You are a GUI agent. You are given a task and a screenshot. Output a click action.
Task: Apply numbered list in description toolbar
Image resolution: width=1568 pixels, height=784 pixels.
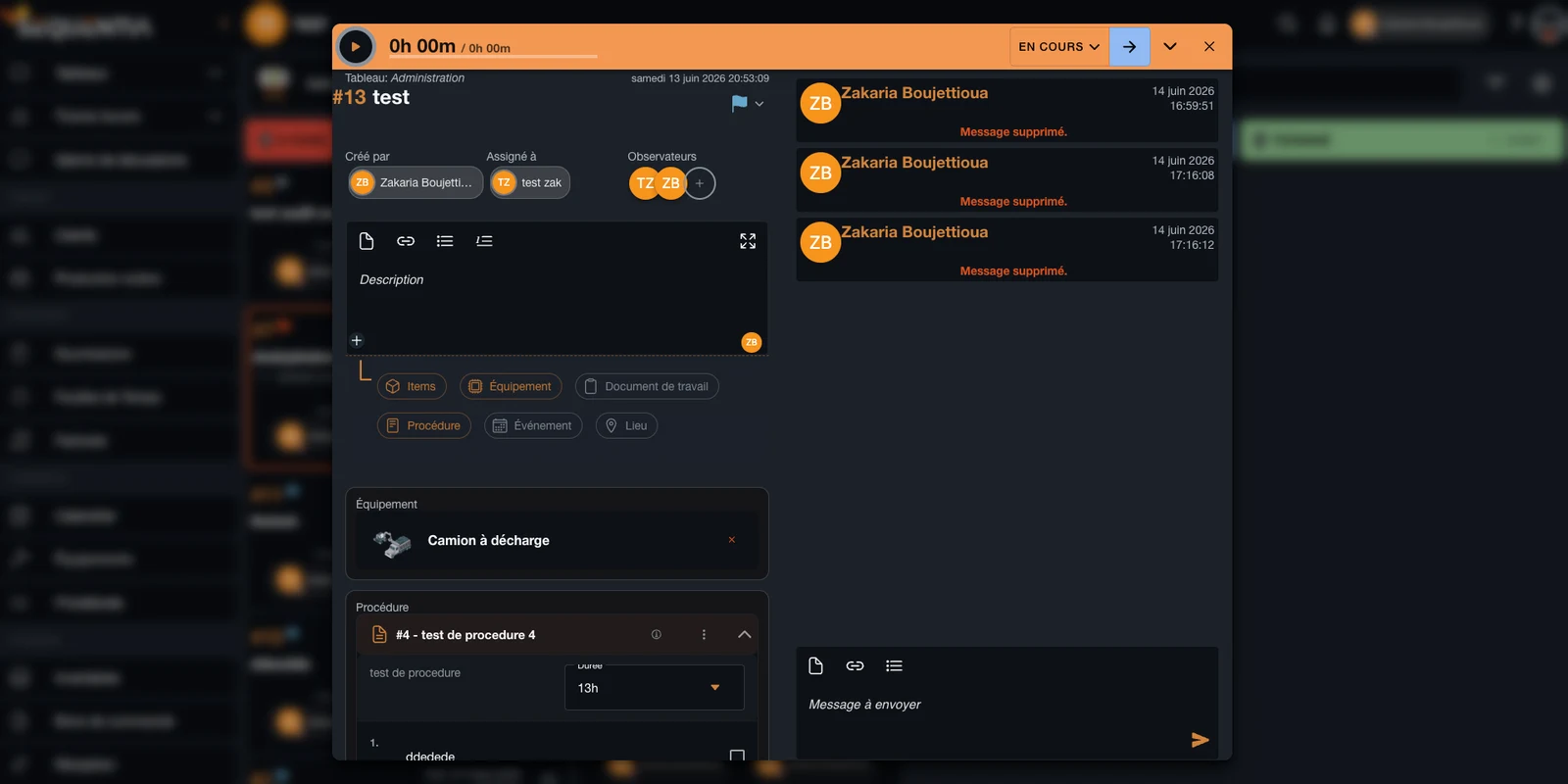pos(484,241)
